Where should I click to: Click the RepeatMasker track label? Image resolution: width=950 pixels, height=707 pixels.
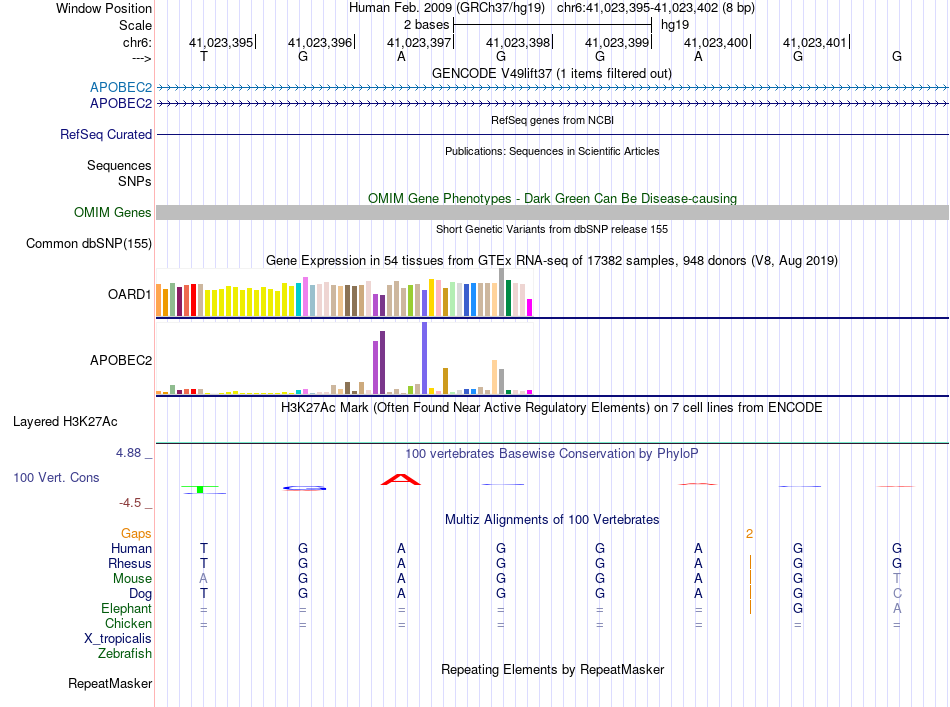pyautogui.click(x=110, y=683)
